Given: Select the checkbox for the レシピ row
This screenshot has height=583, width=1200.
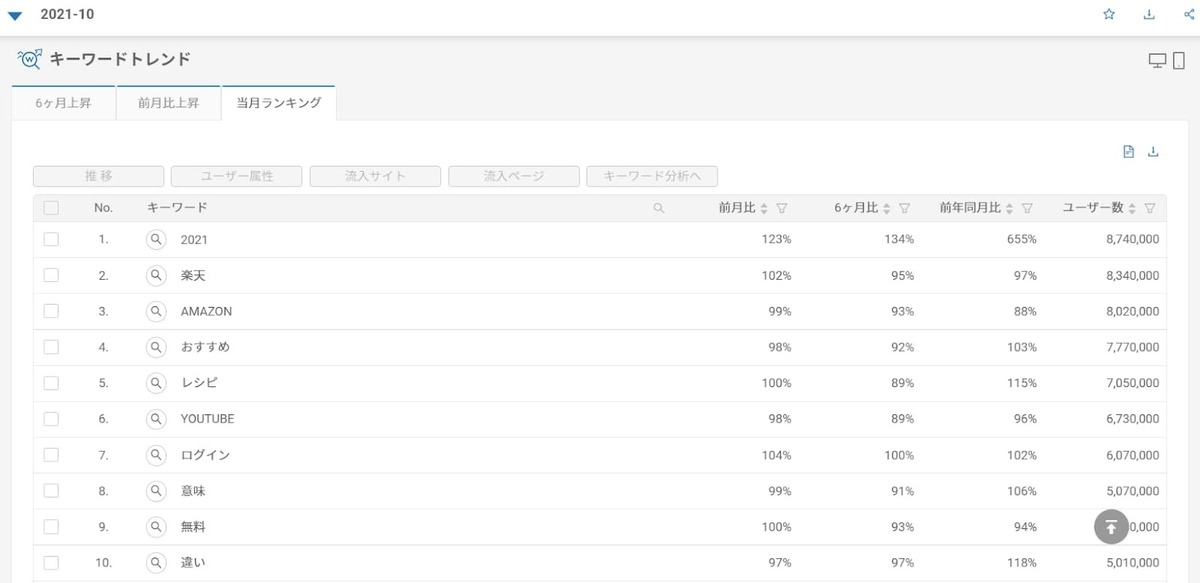Looking at the screenshot, I should click(x=51, y=383).
